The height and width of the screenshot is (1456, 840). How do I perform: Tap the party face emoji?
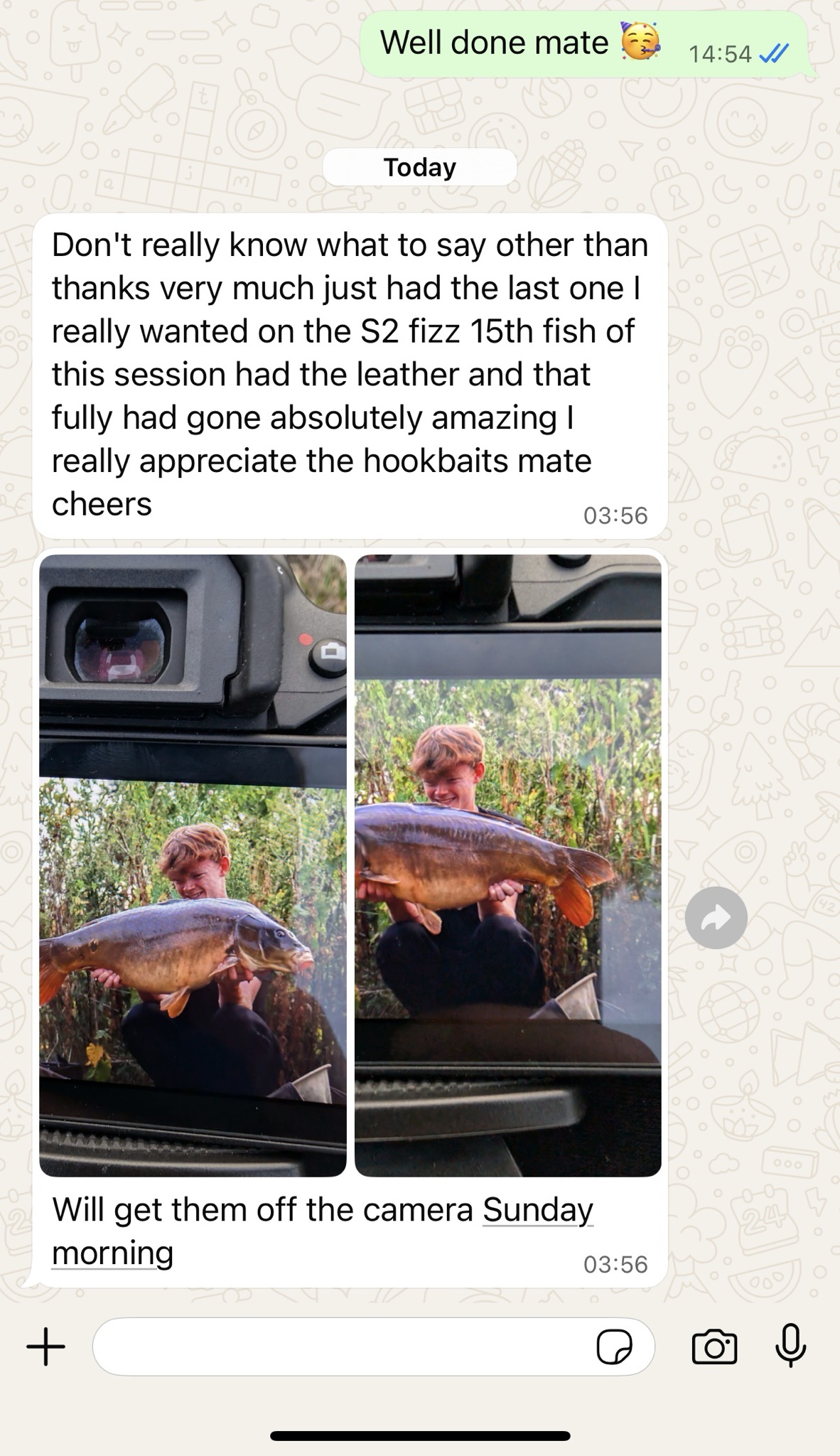641,42
